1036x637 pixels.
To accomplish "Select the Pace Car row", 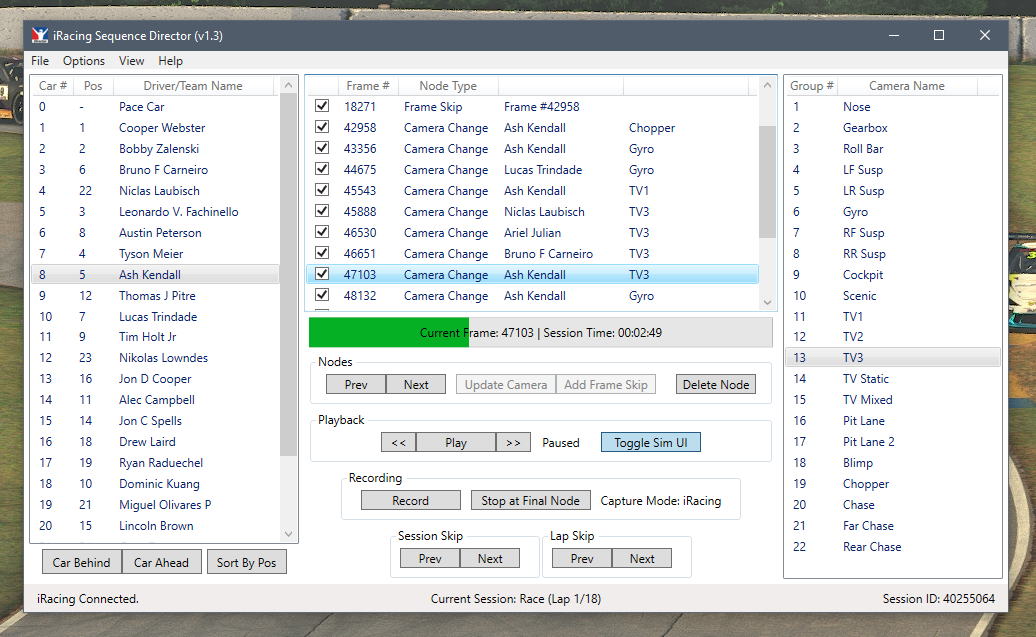I will 156,106.
